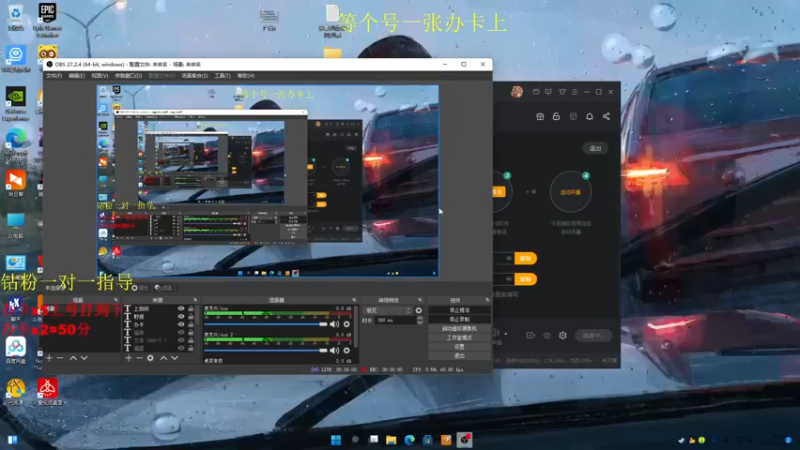800x450 pixels.
Task: Open OBS 设置 from the controls dock
Action: 459,347
